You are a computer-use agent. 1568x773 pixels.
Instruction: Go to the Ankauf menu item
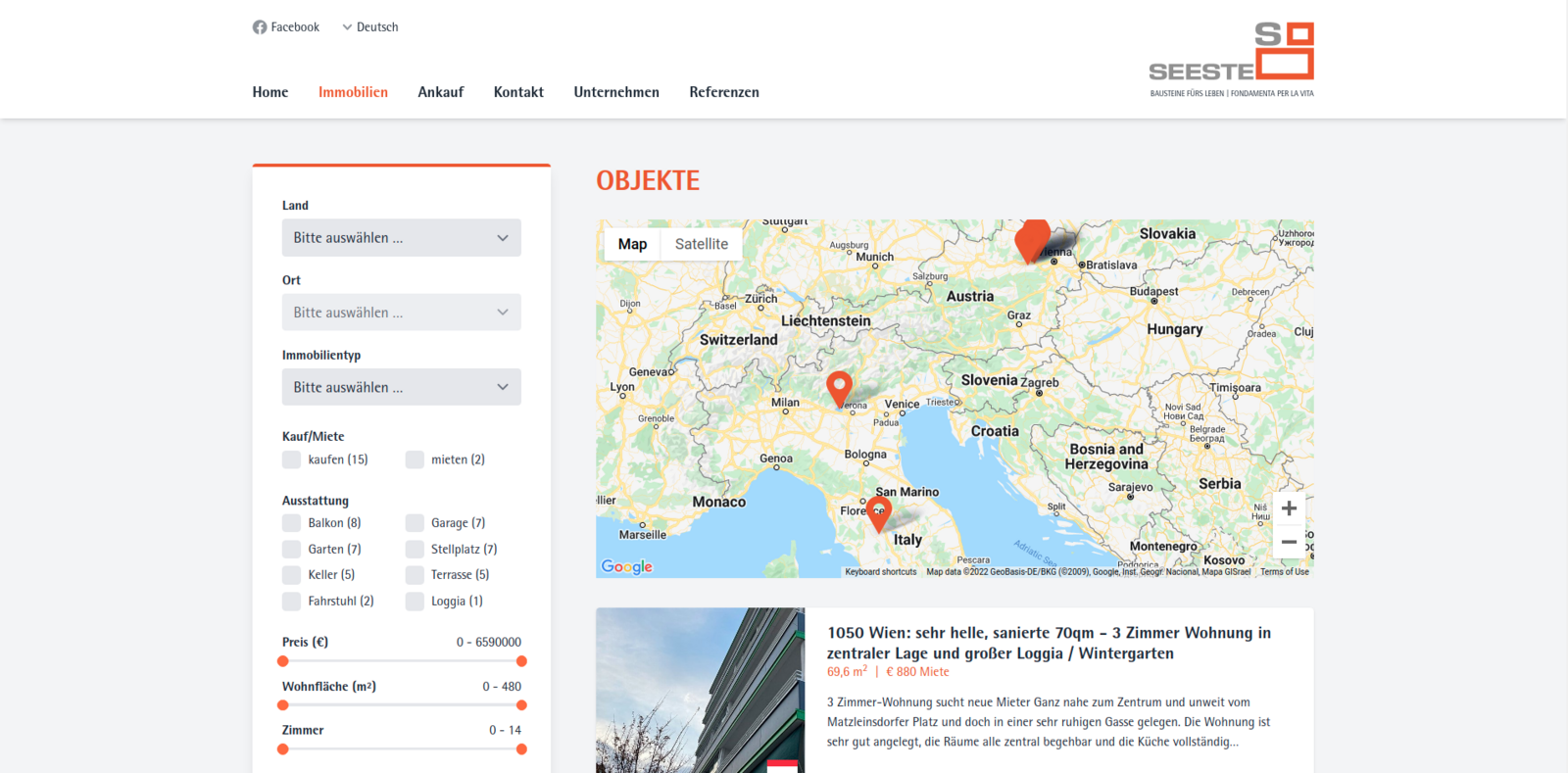pyautogui.click(x=440, y=92)
